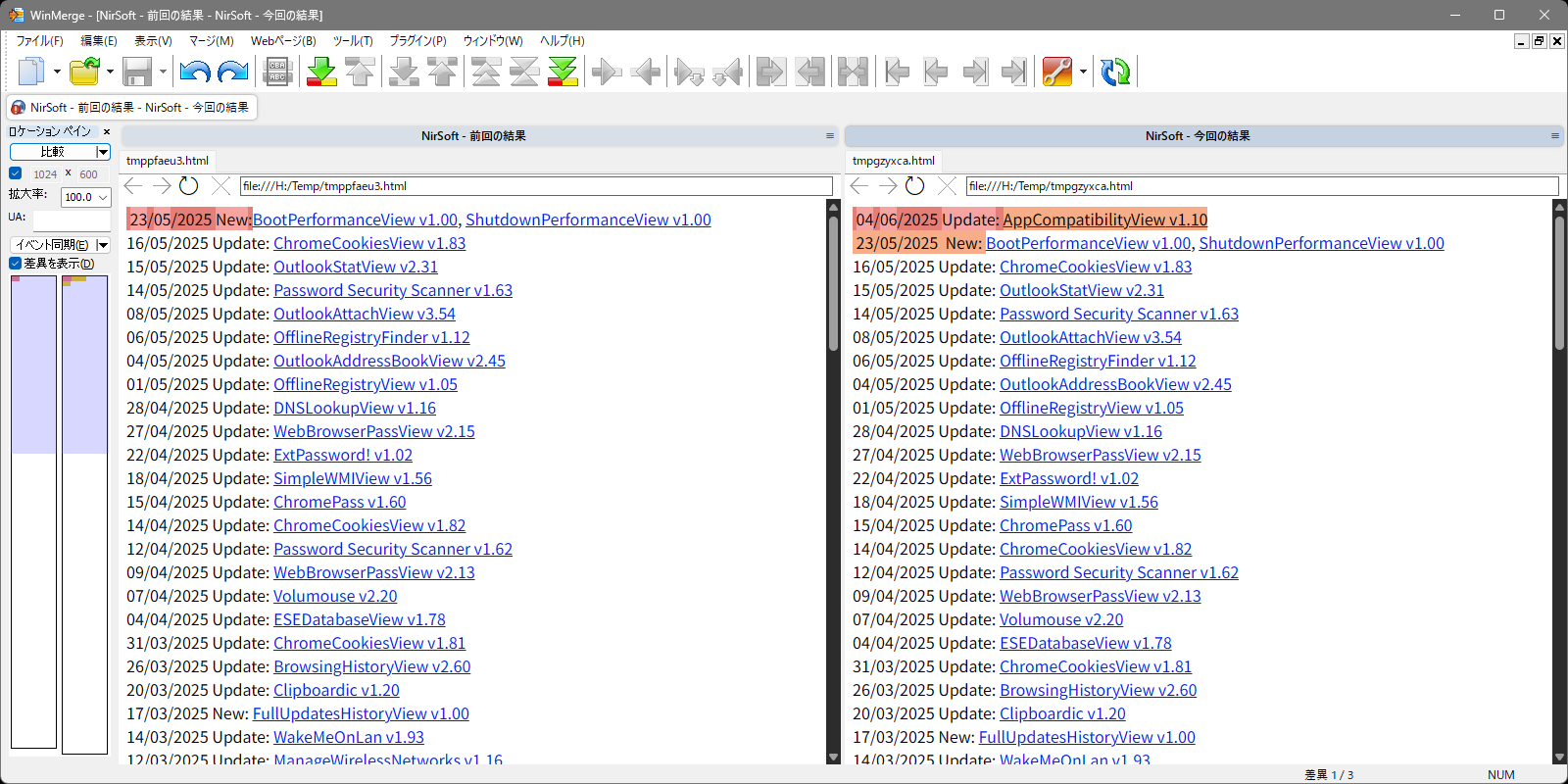Open the ファイル(F) menu

point(39,40)
